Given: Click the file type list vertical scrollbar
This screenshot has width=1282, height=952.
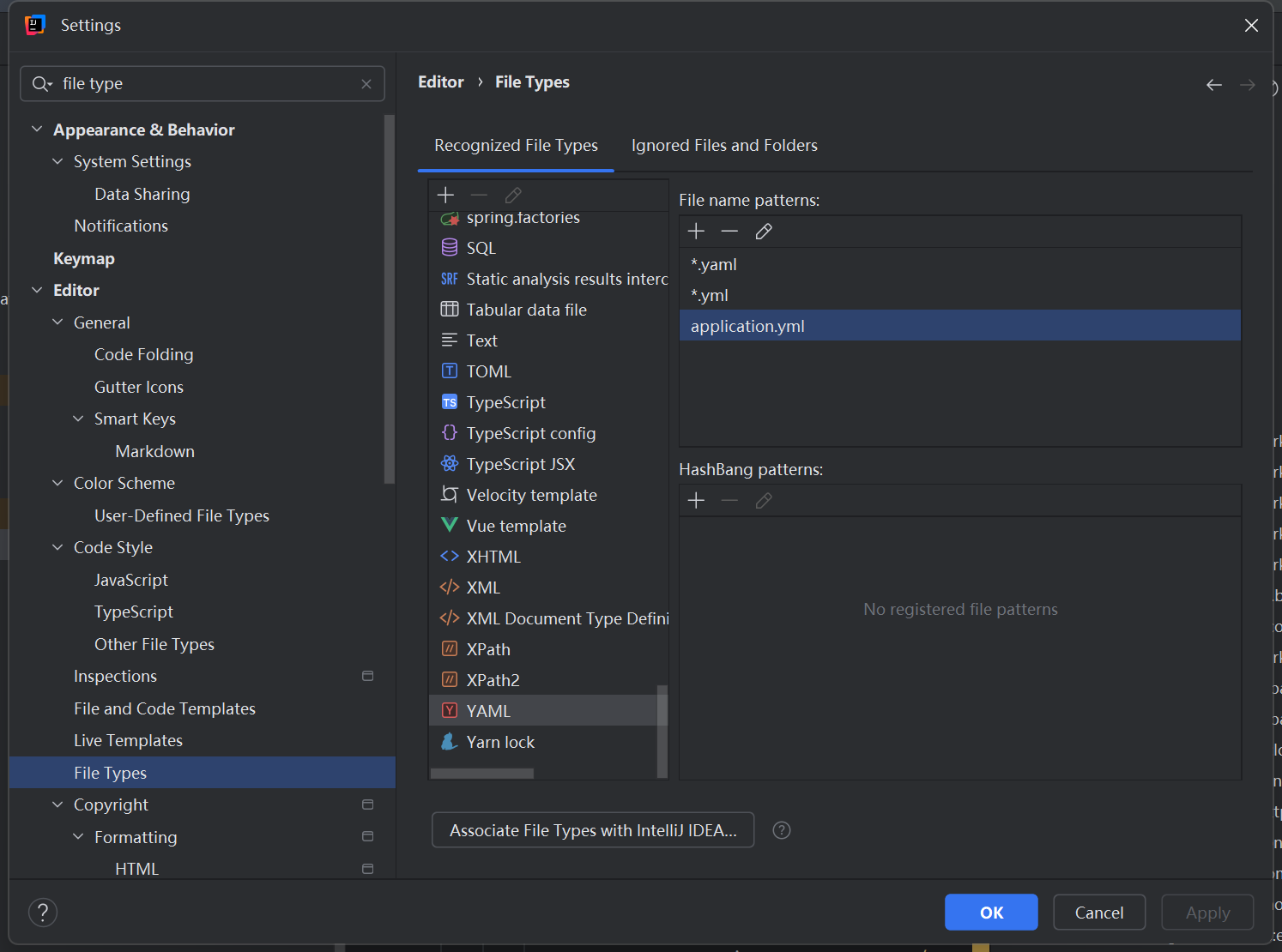Looking at the screenshot, I should coord(662,731).
